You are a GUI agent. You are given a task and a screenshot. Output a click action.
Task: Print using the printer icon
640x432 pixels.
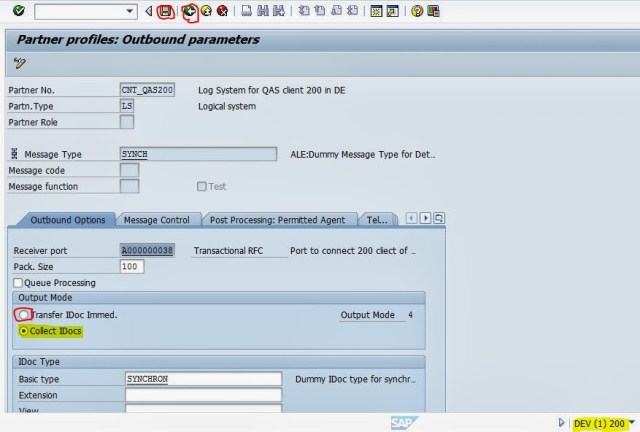pos(247,11)
